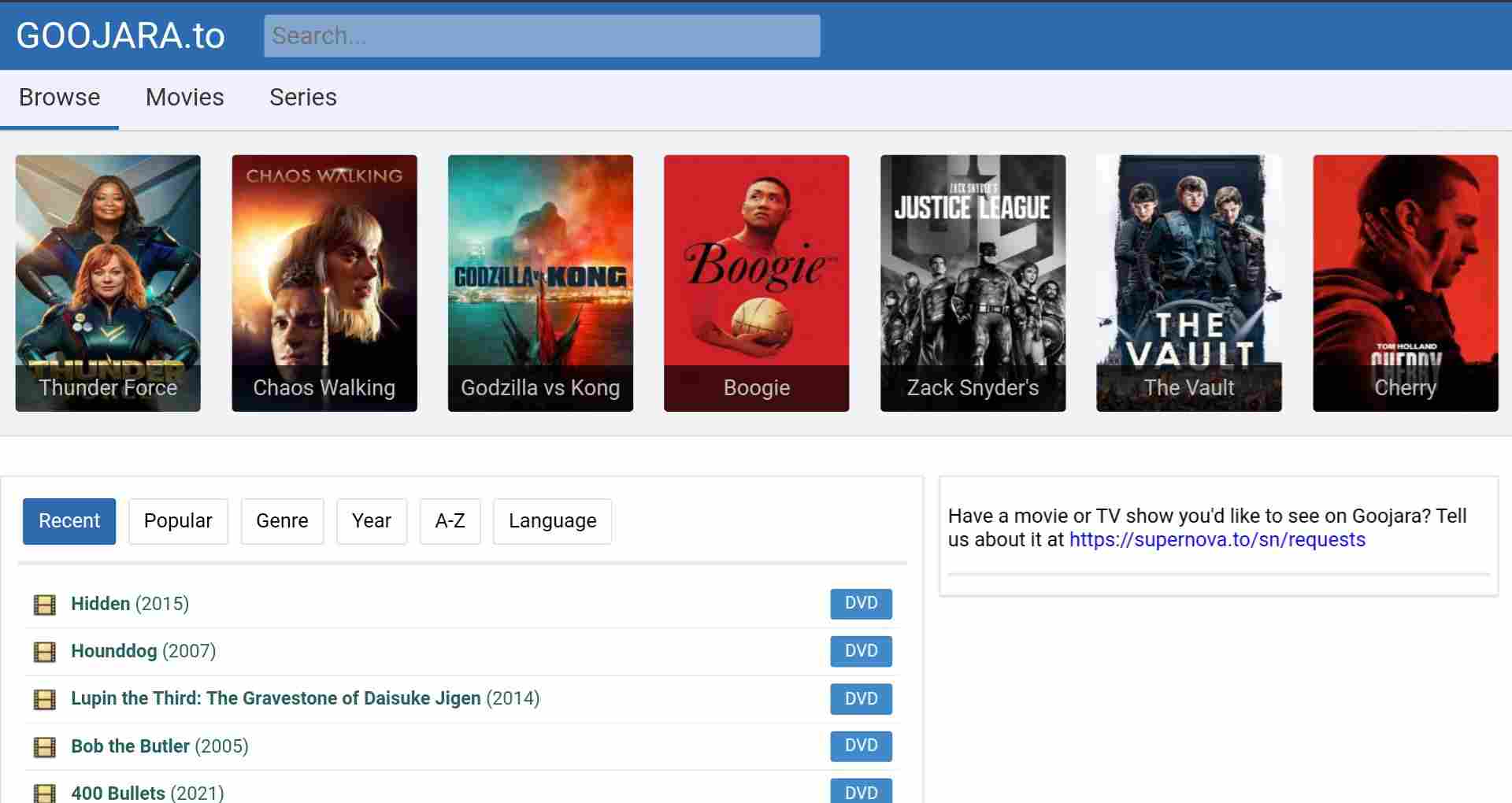Click the film icon beside Bob the Butler
The image size is (1512, 803).
(x=45, y=747)
